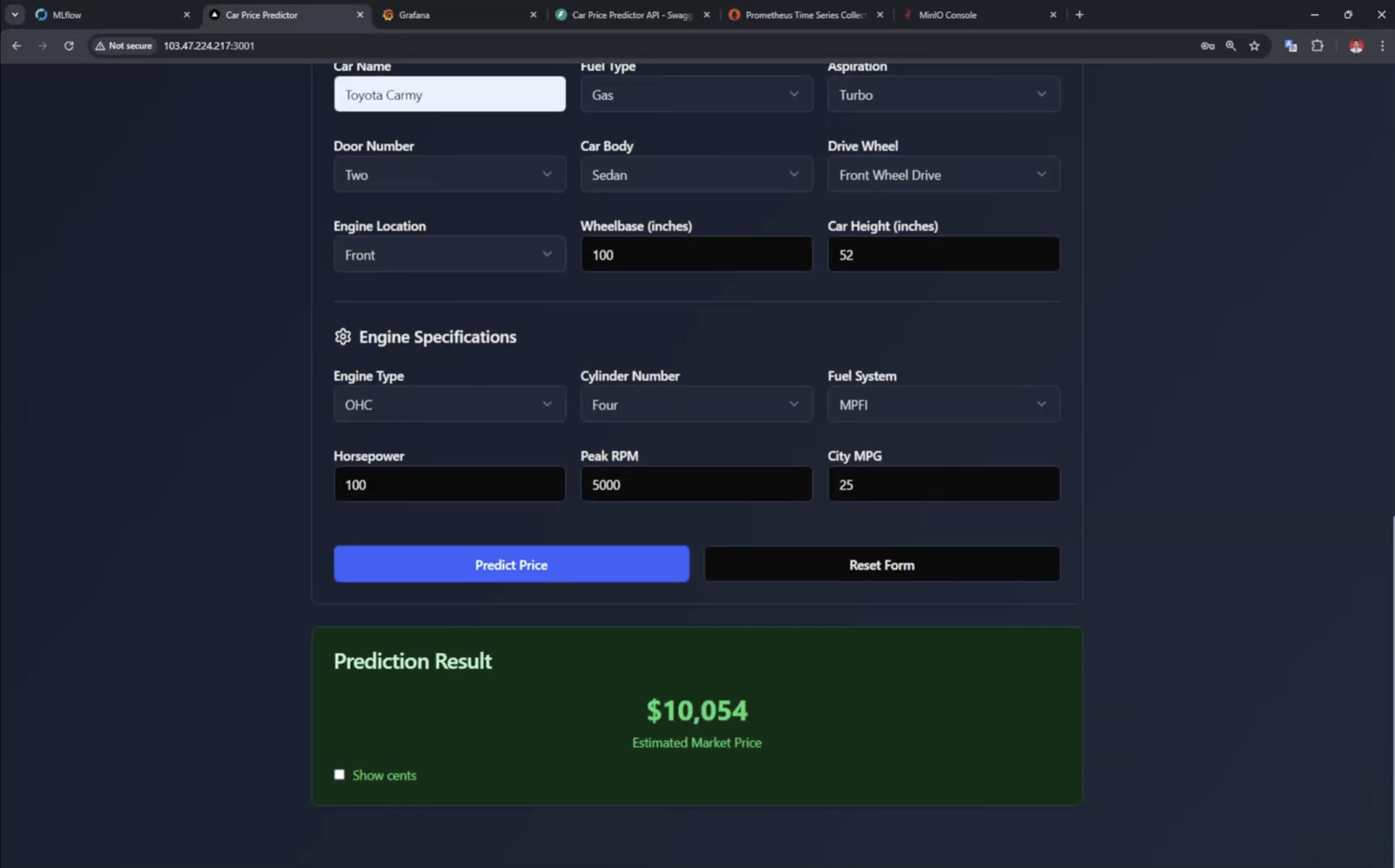This screenshot has height=868, width=1395.
Task: Click the browser back arrow
Action: click(17, 45)
